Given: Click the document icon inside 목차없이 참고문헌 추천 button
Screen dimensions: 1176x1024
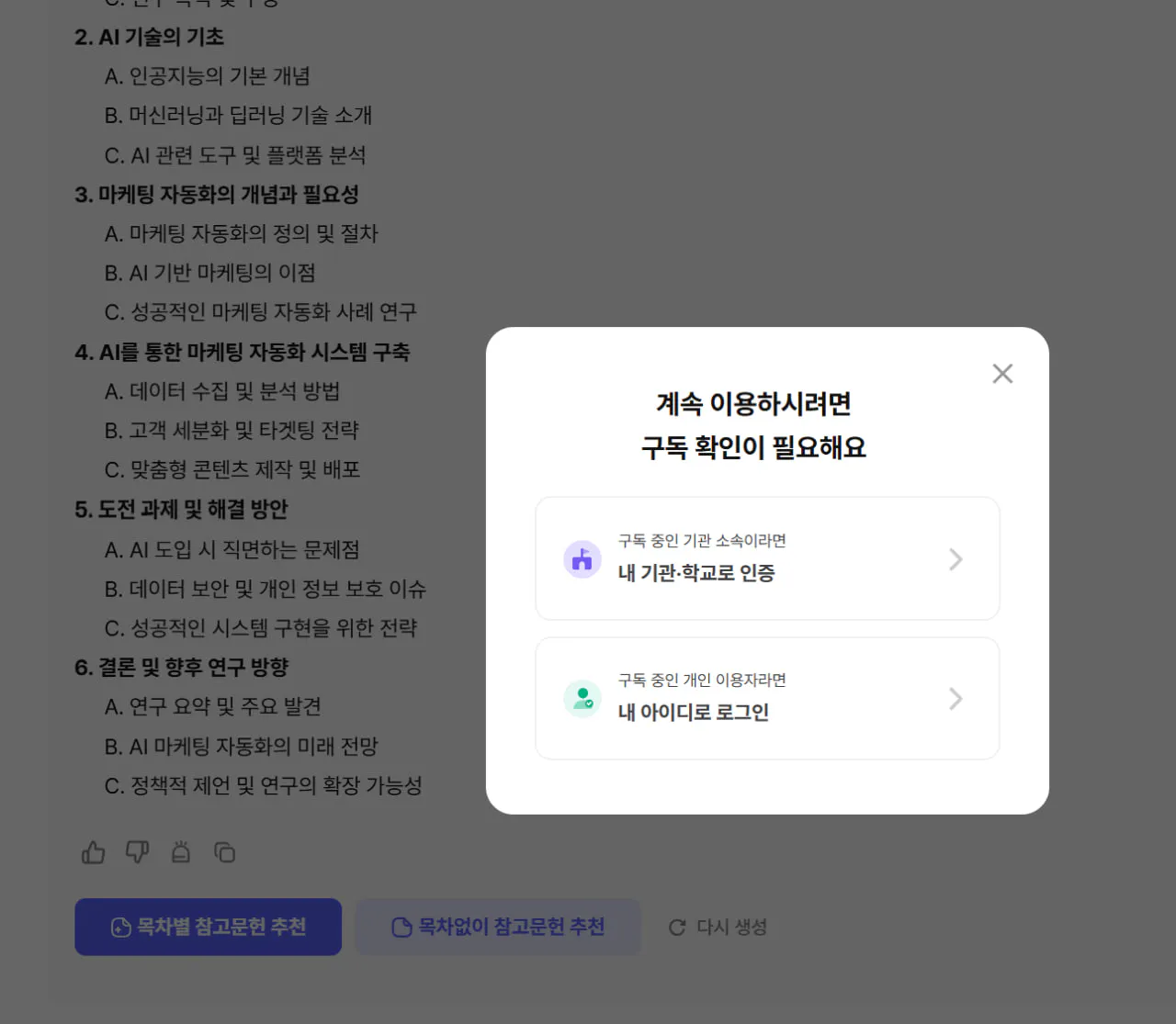Looking at the screenshot, I should [401, 928].
